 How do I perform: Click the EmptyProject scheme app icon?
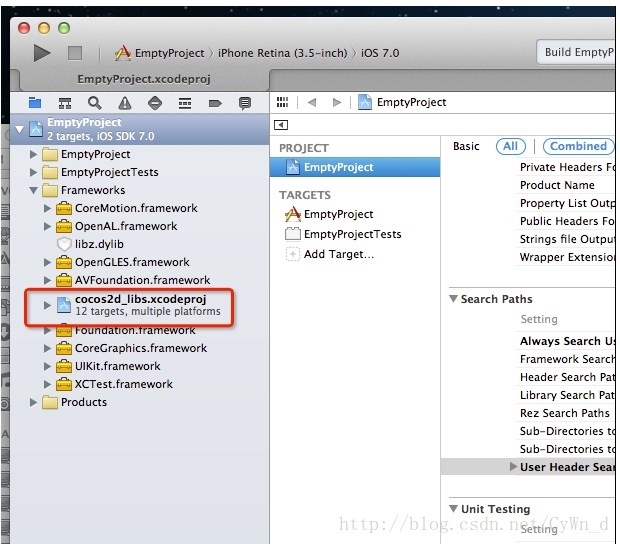tap(123, 53)
